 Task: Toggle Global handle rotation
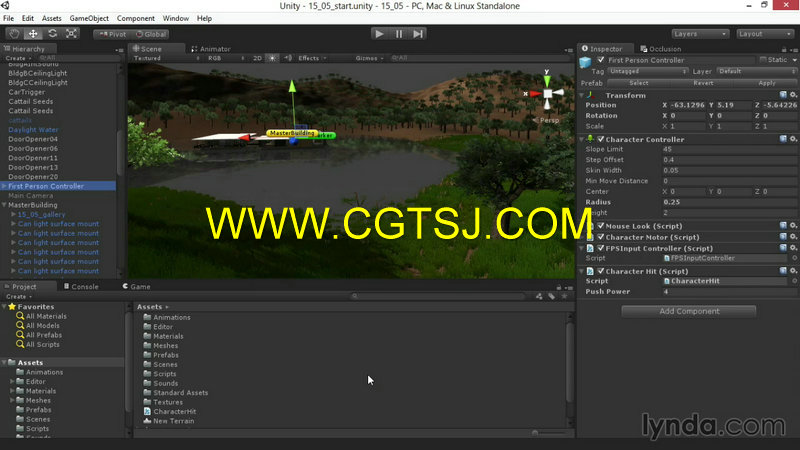[151, 34]
